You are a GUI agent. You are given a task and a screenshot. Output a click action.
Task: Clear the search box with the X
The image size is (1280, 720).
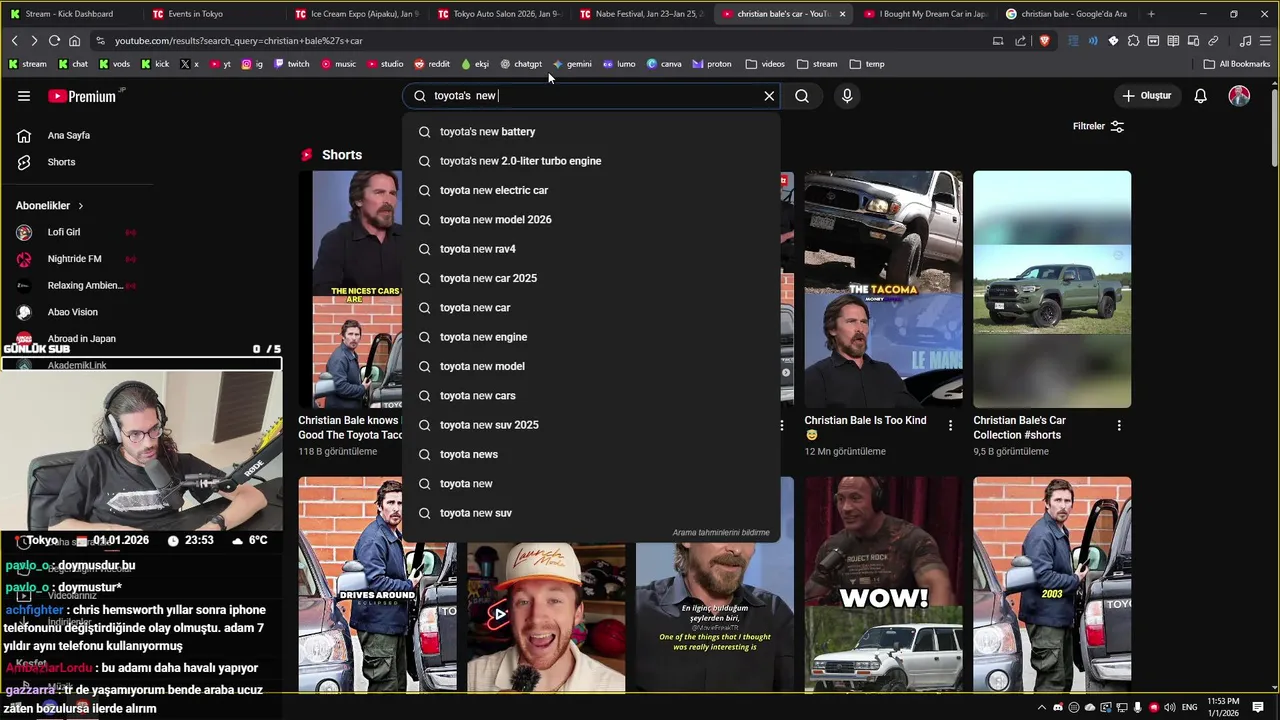click(x=769, y=96)
